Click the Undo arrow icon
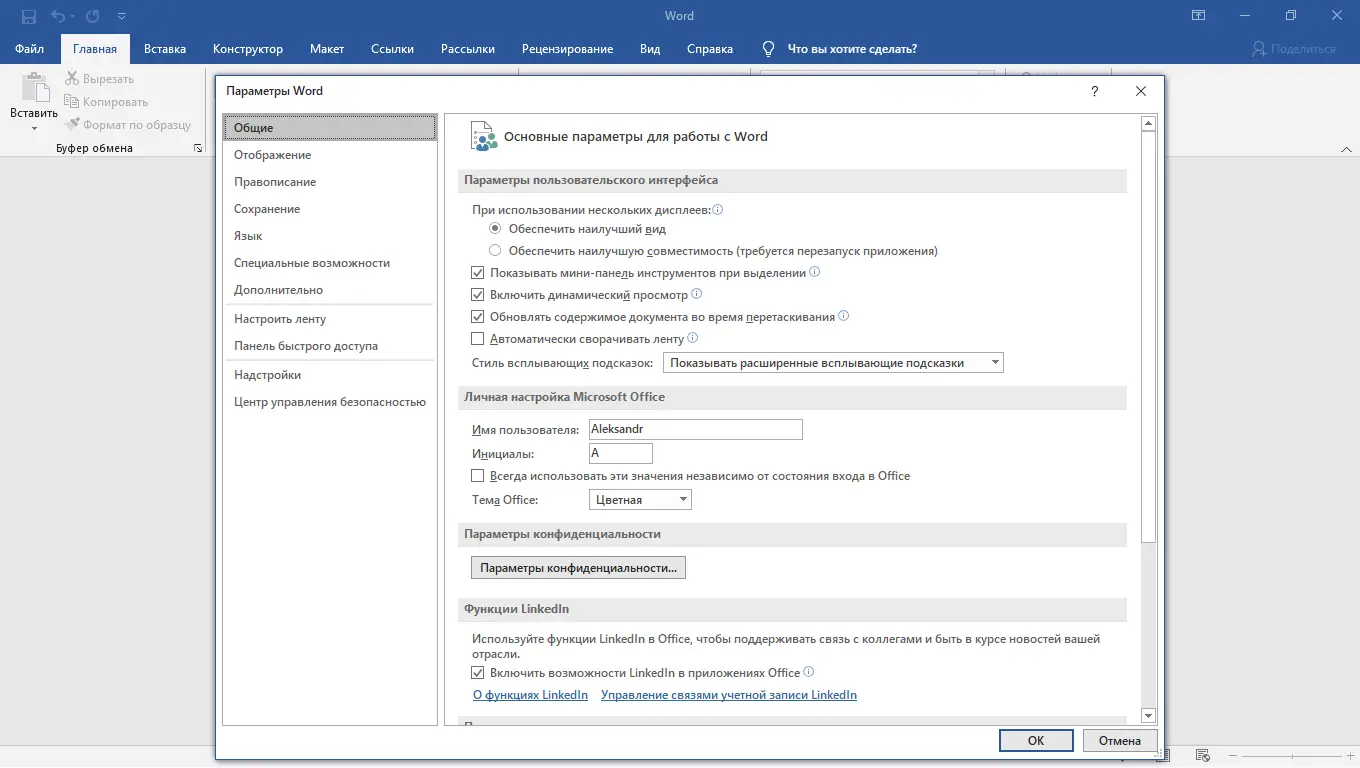This screenshot has height=768, width=1360. (56, 15)
